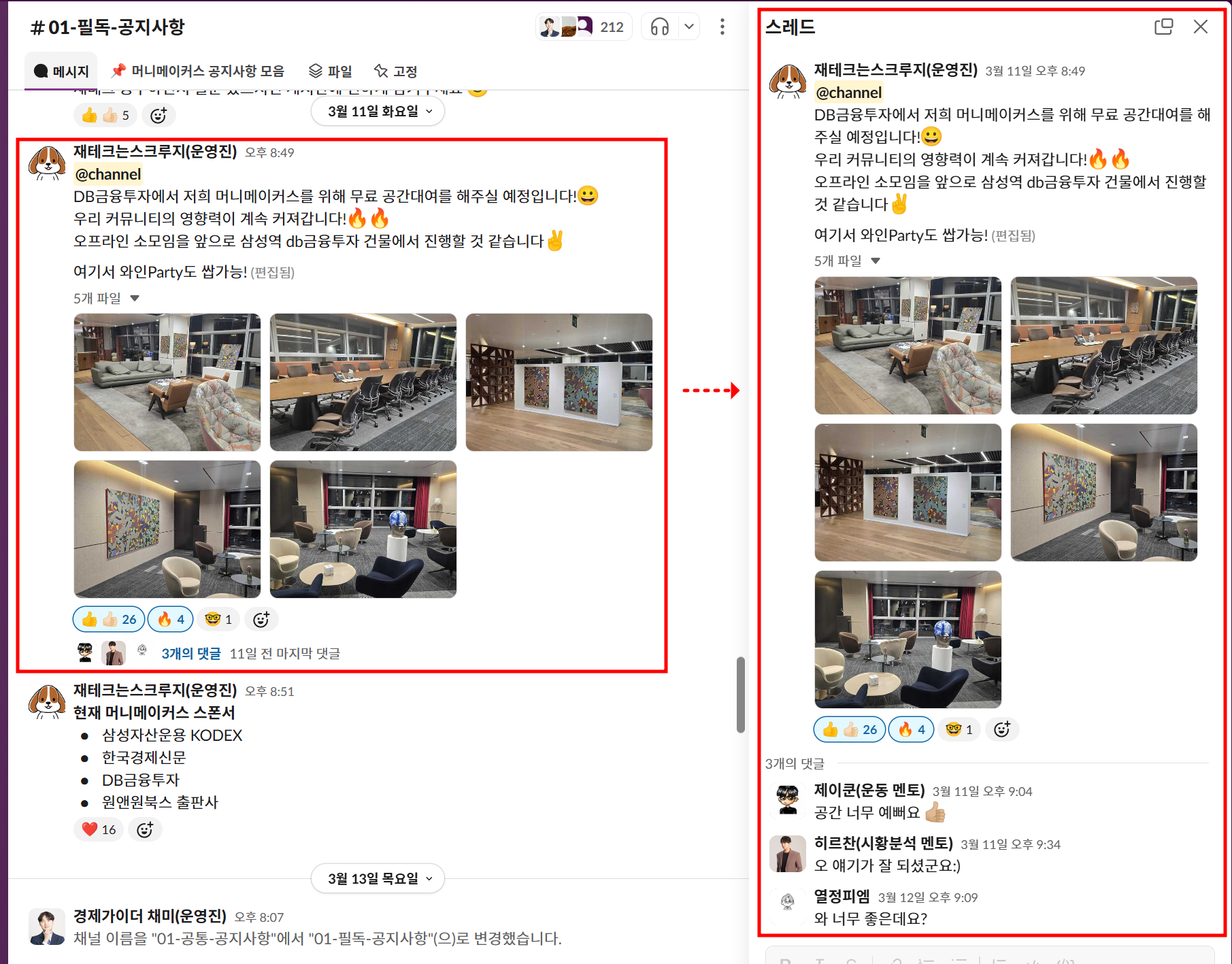
Task: Expand 3월 11일 화요일 date dropdown
Action: click(x=378, y=112)
